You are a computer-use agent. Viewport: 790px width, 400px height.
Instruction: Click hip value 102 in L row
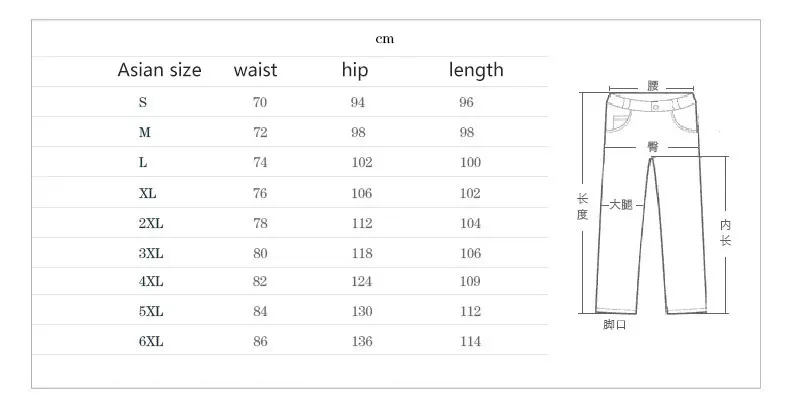tap(362, 162)
